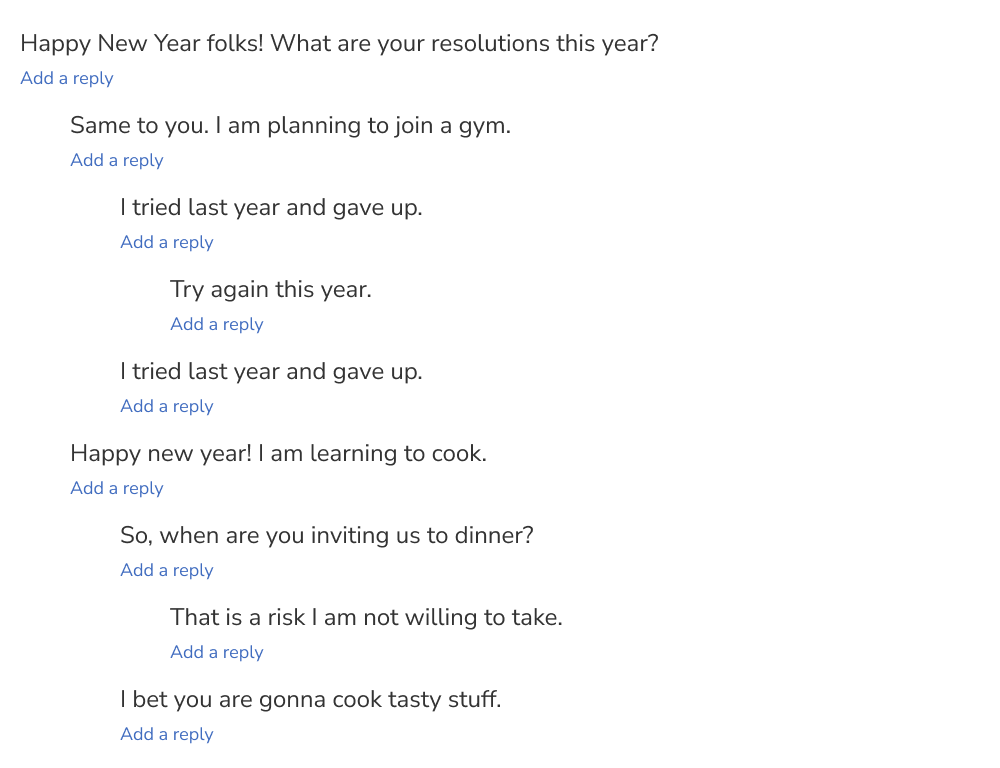Reply to the "Happy New Year folks!" post

tap(67, 78)
